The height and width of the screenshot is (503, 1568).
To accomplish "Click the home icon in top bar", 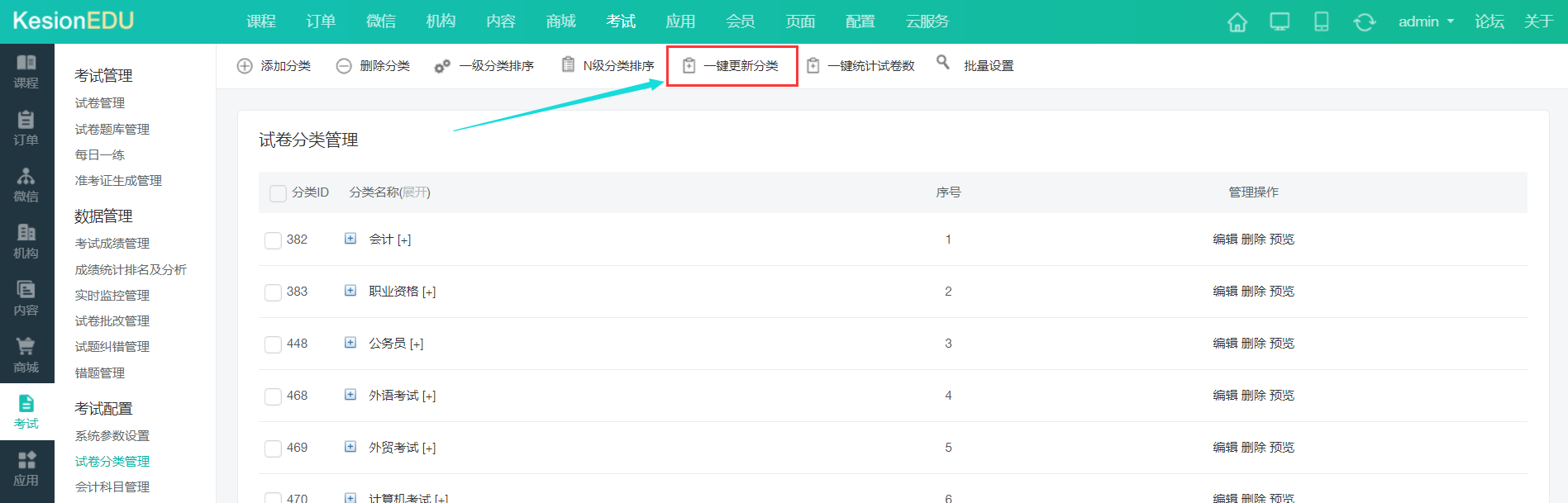I will [x=1237, y=22].
